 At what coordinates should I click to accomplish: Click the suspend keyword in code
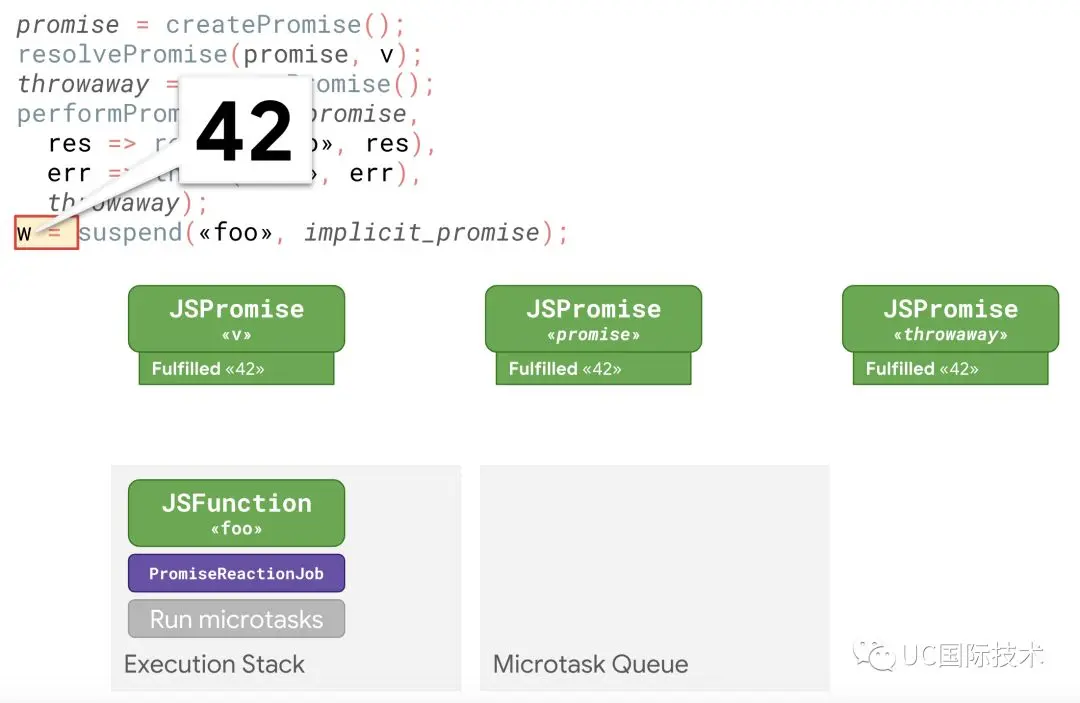(130, 233)
